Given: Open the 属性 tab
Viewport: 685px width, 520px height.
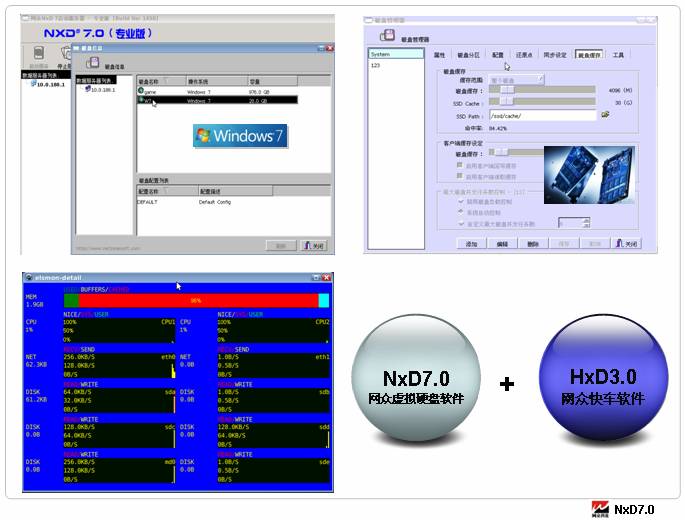Looking at the screenshot, I should click(x=439, y=55).
